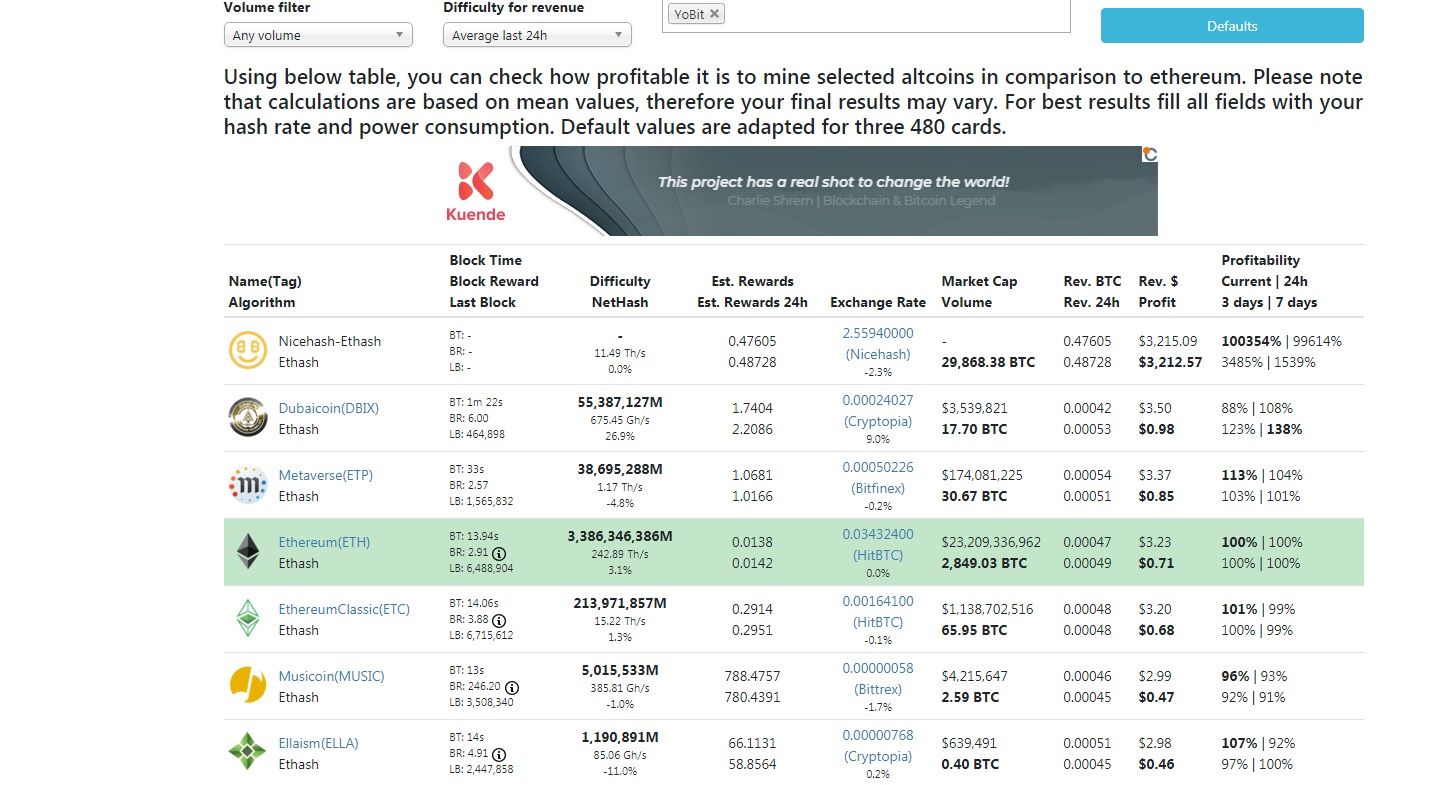The width and height of the screenshot is (1444, 785).
Task: Click Ellaism block reward info icon
Action: (499, 754)
